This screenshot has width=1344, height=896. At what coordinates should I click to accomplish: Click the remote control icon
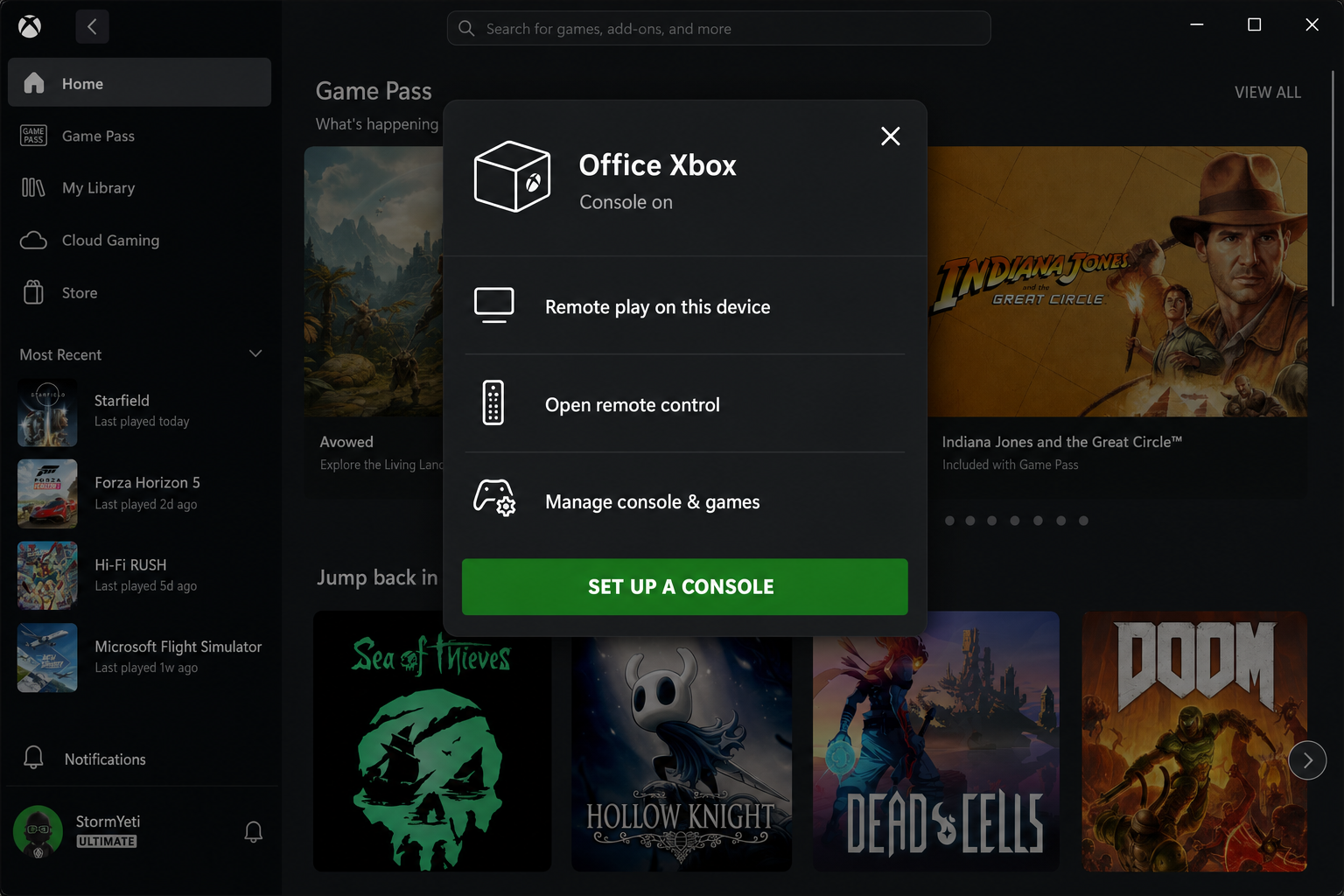[x=493, y=403]
